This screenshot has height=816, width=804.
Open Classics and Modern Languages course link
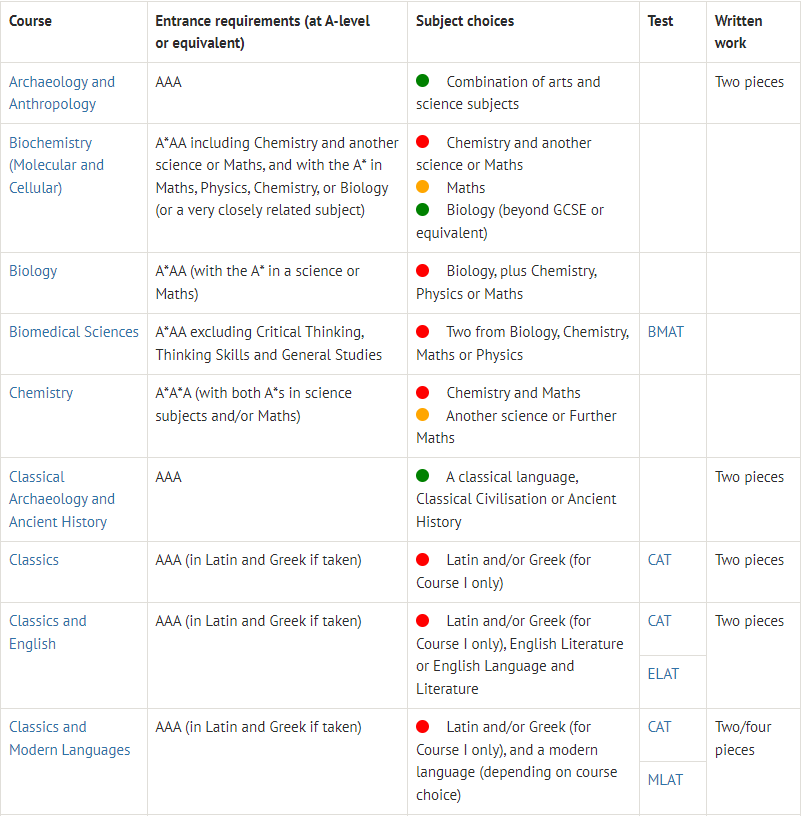click(70, 738)
